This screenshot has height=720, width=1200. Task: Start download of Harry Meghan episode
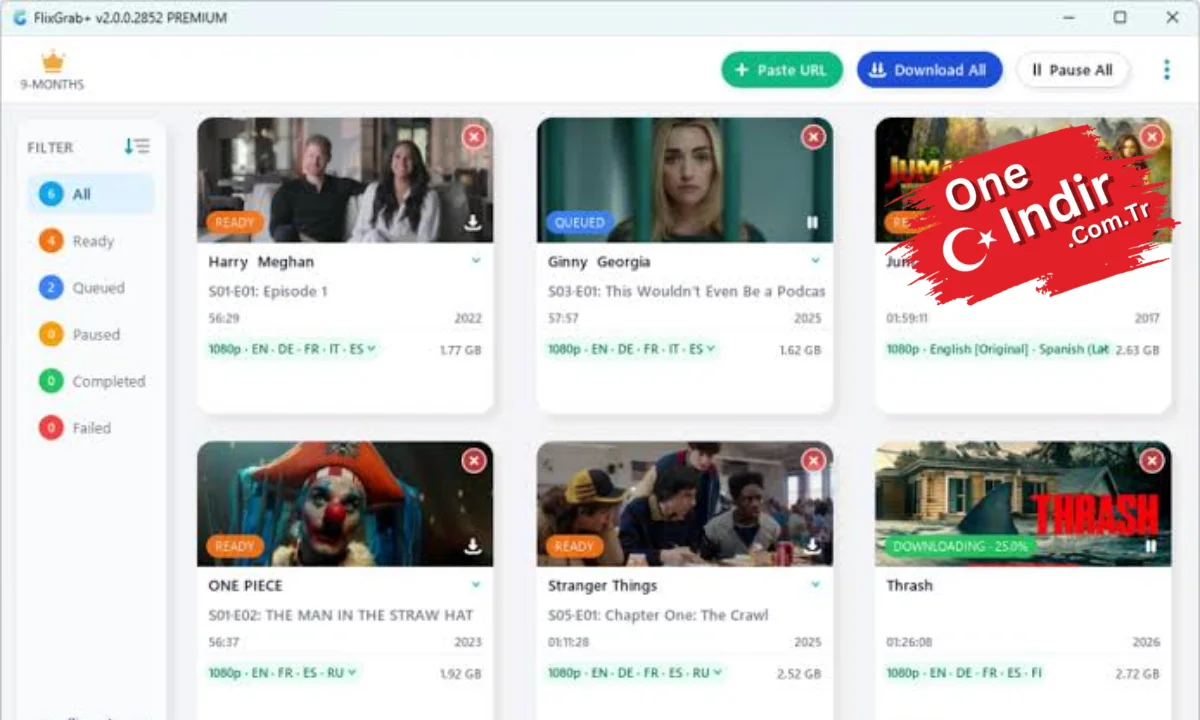point(473,223)
